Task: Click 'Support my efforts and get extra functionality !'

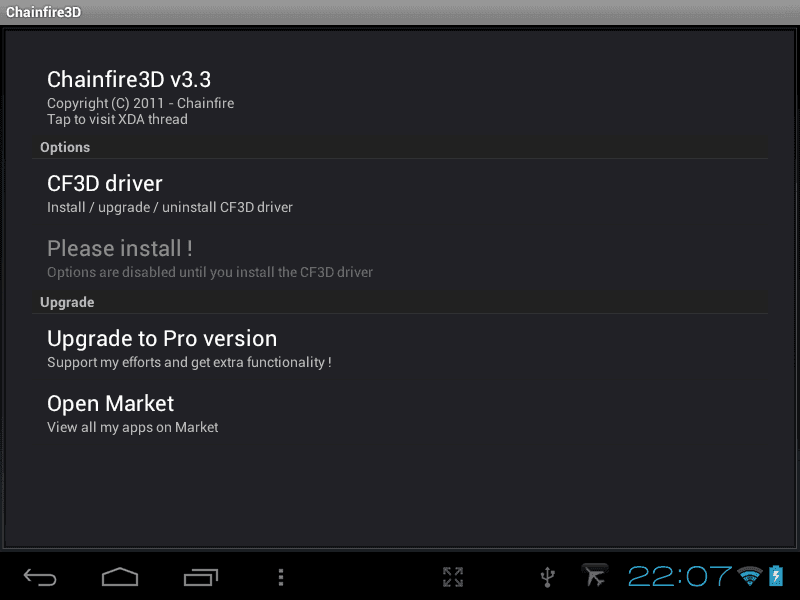Action: 189,362
